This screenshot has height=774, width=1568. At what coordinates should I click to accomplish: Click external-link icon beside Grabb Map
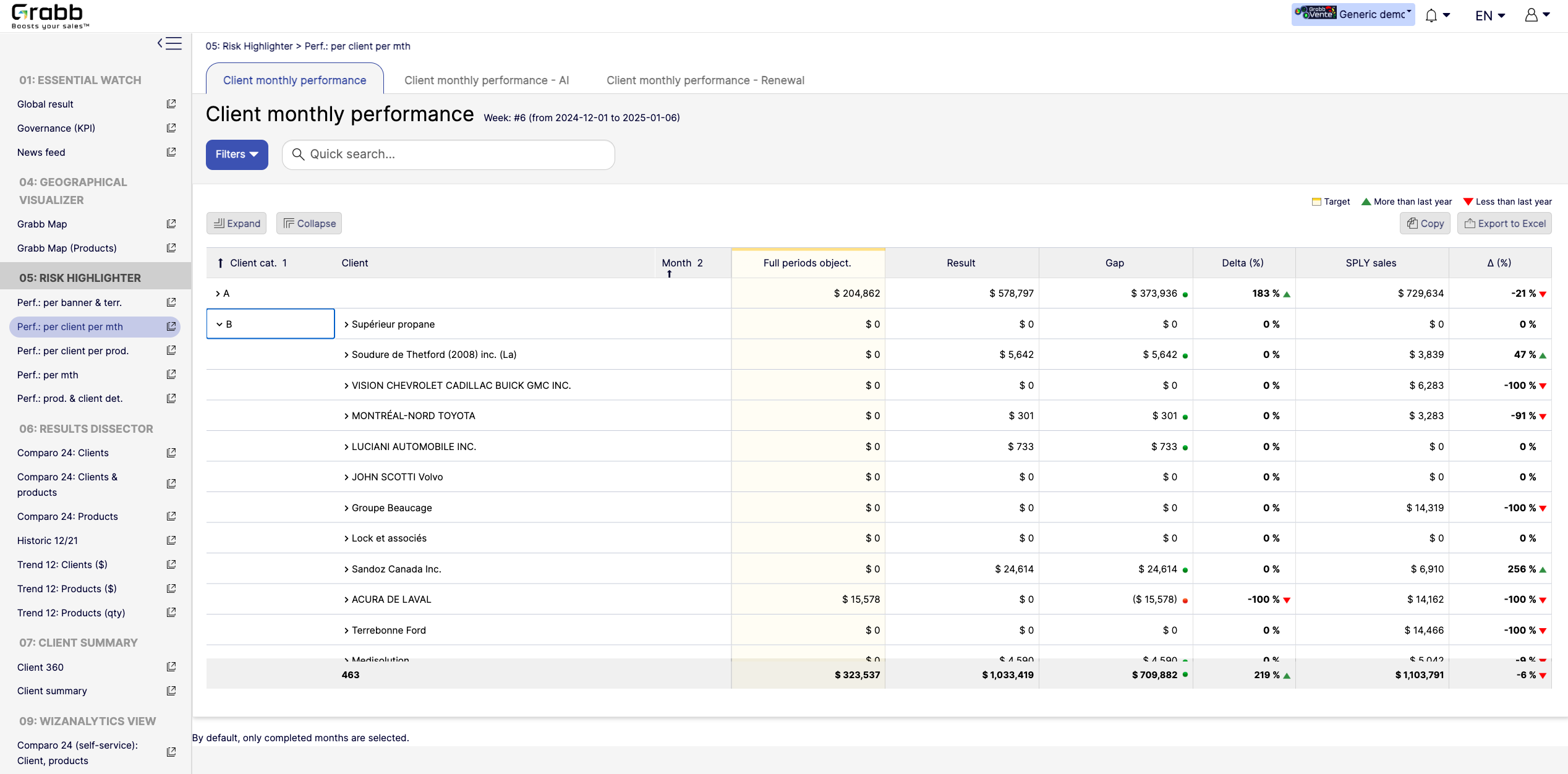click(171, 224)
